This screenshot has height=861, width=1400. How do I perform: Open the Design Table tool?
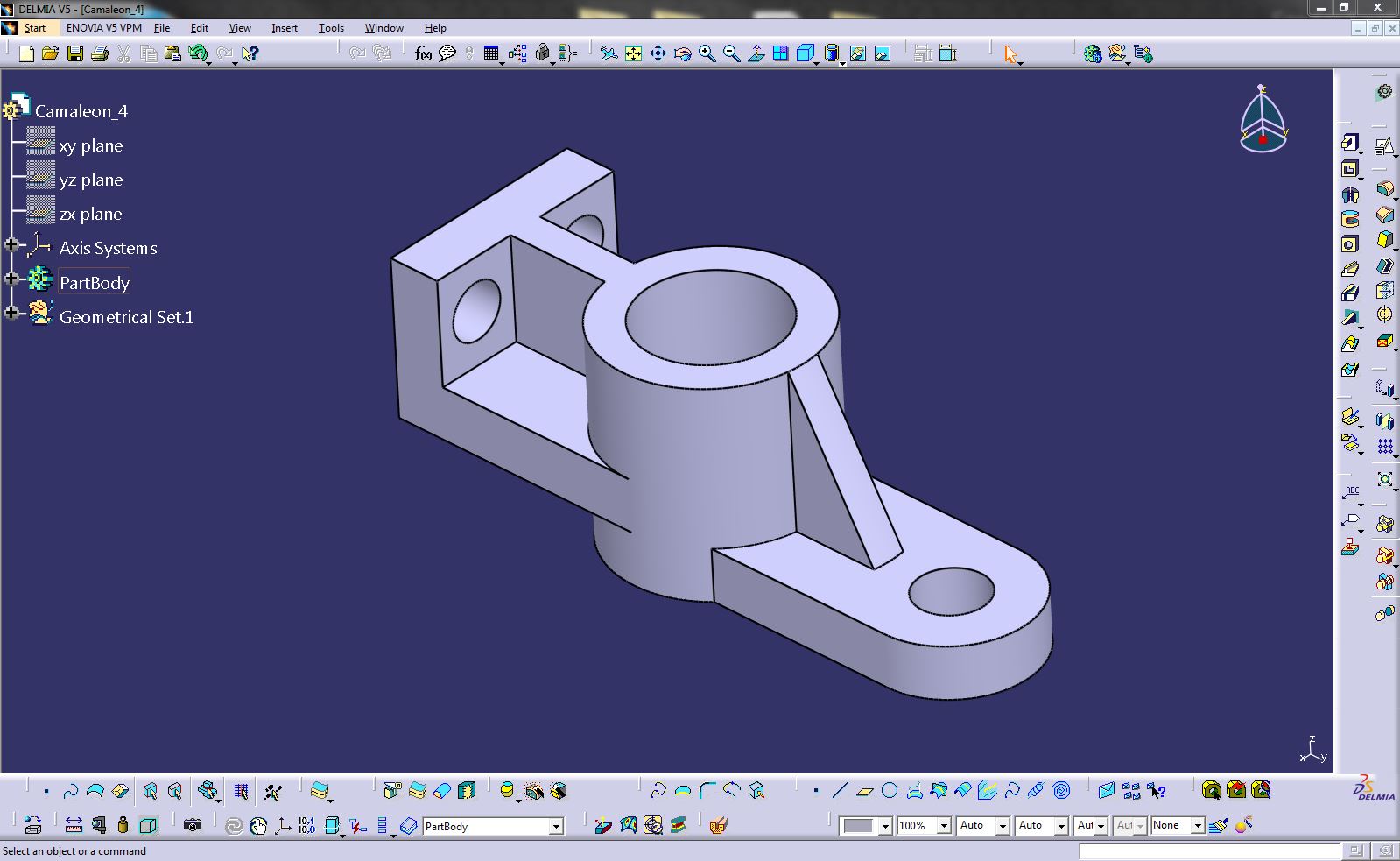pos(491,54)
